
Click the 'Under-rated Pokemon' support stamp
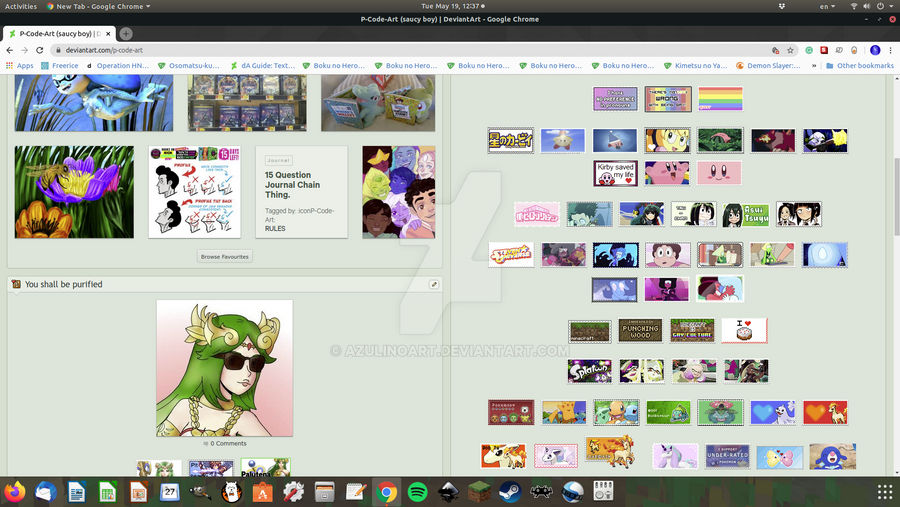tap(727, 456)
